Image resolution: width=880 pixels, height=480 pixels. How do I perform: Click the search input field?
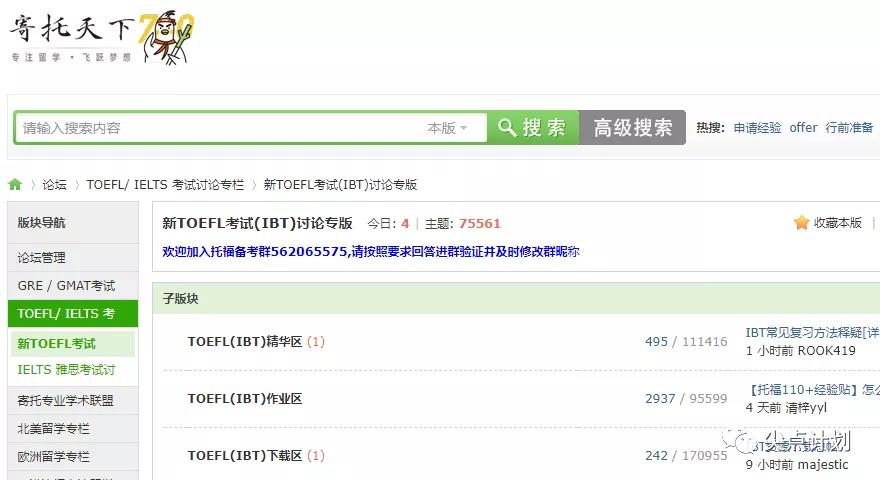point(219,128)
